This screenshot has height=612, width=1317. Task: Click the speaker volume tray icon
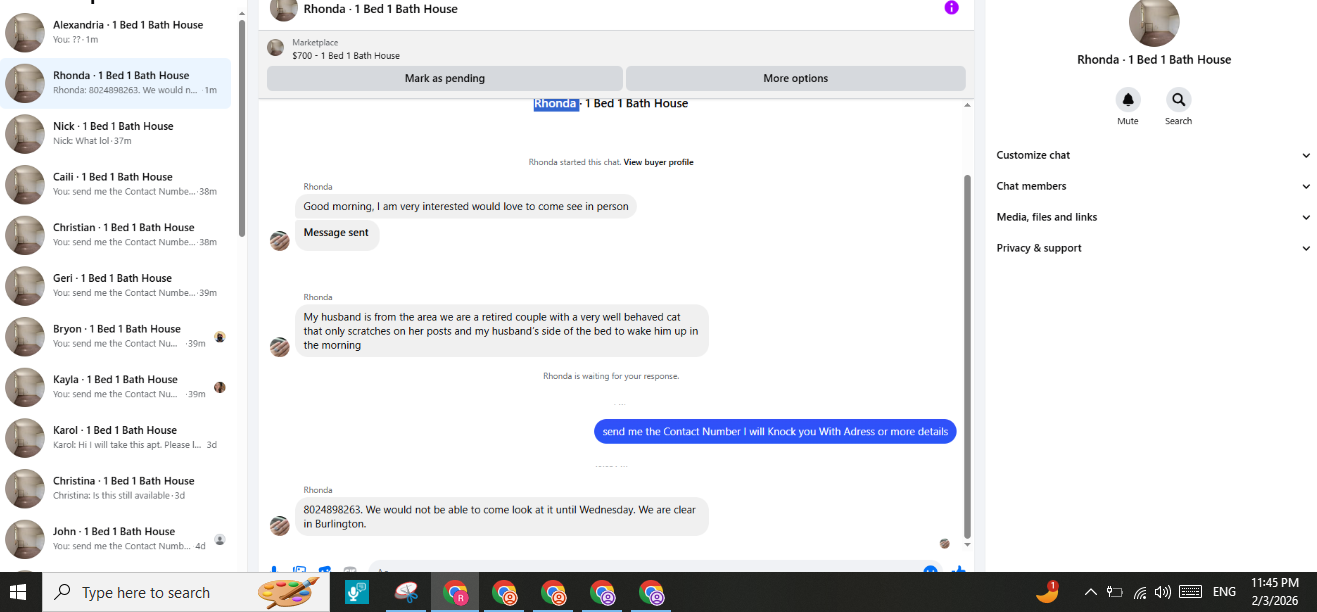1162,592
